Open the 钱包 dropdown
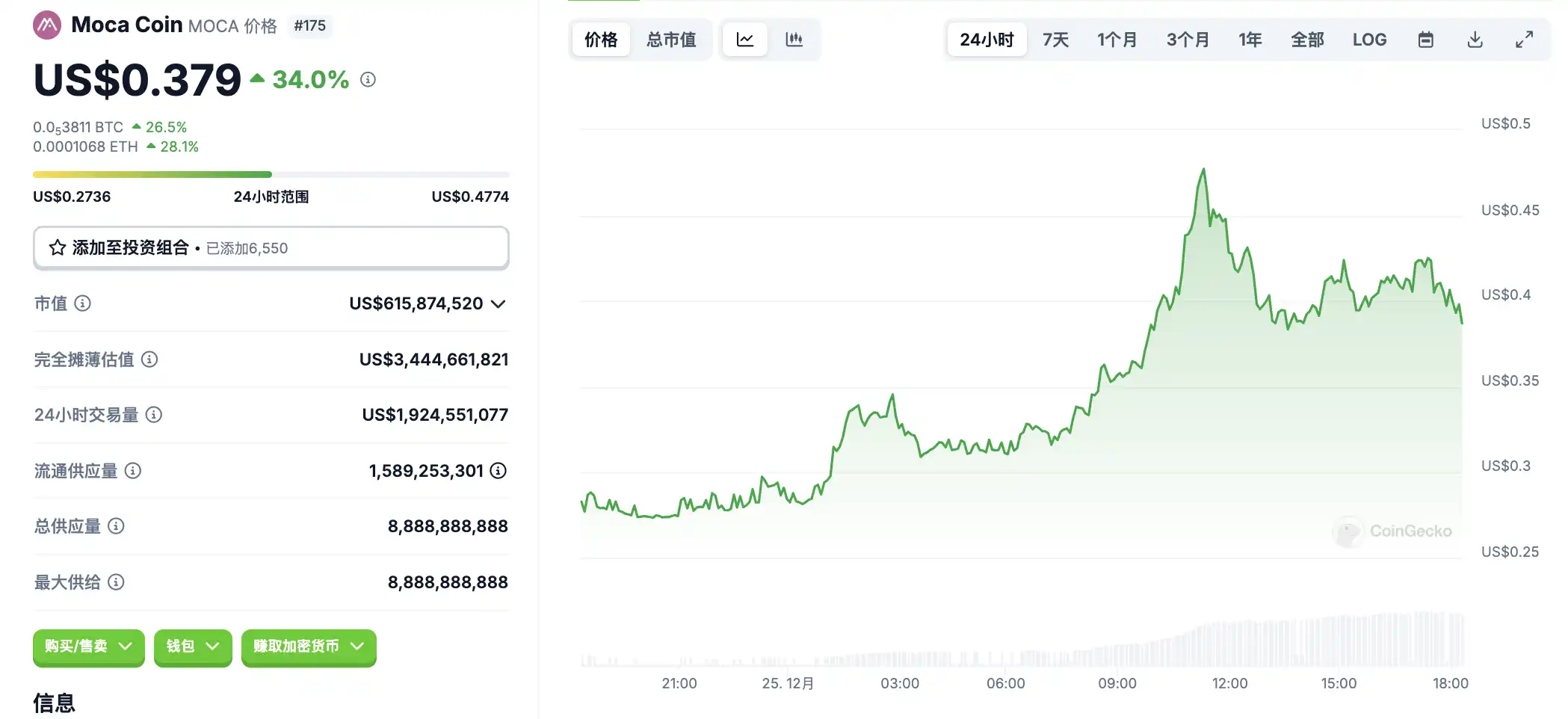The width and height of the screenshot is (1568, 719). (193, 647)
